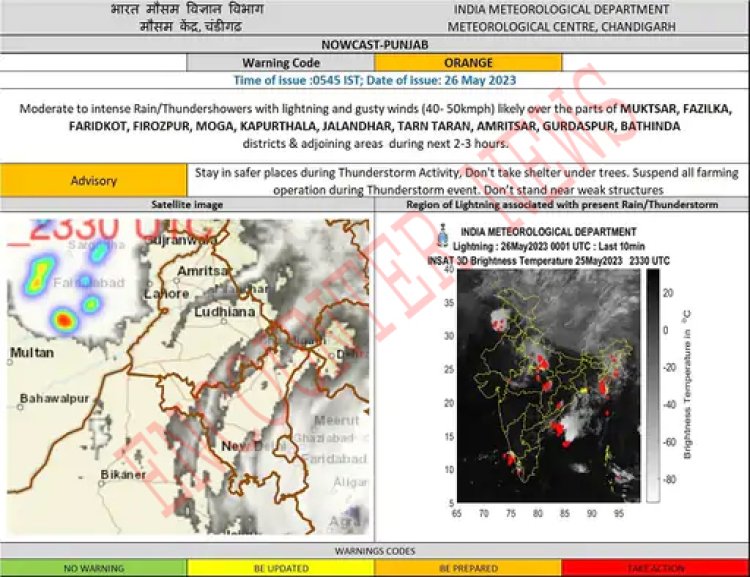This screenshot has width=750, height=577.
Task: Click the NOWCAST-PUNJAB title
Action: pos(375,45)
